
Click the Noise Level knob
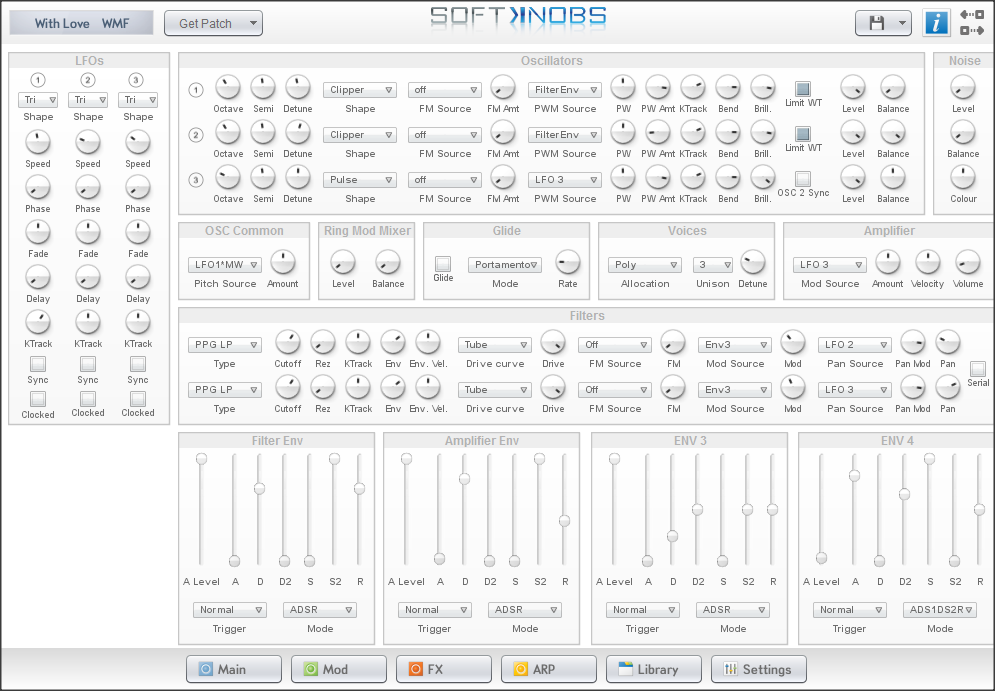[963, 87]
